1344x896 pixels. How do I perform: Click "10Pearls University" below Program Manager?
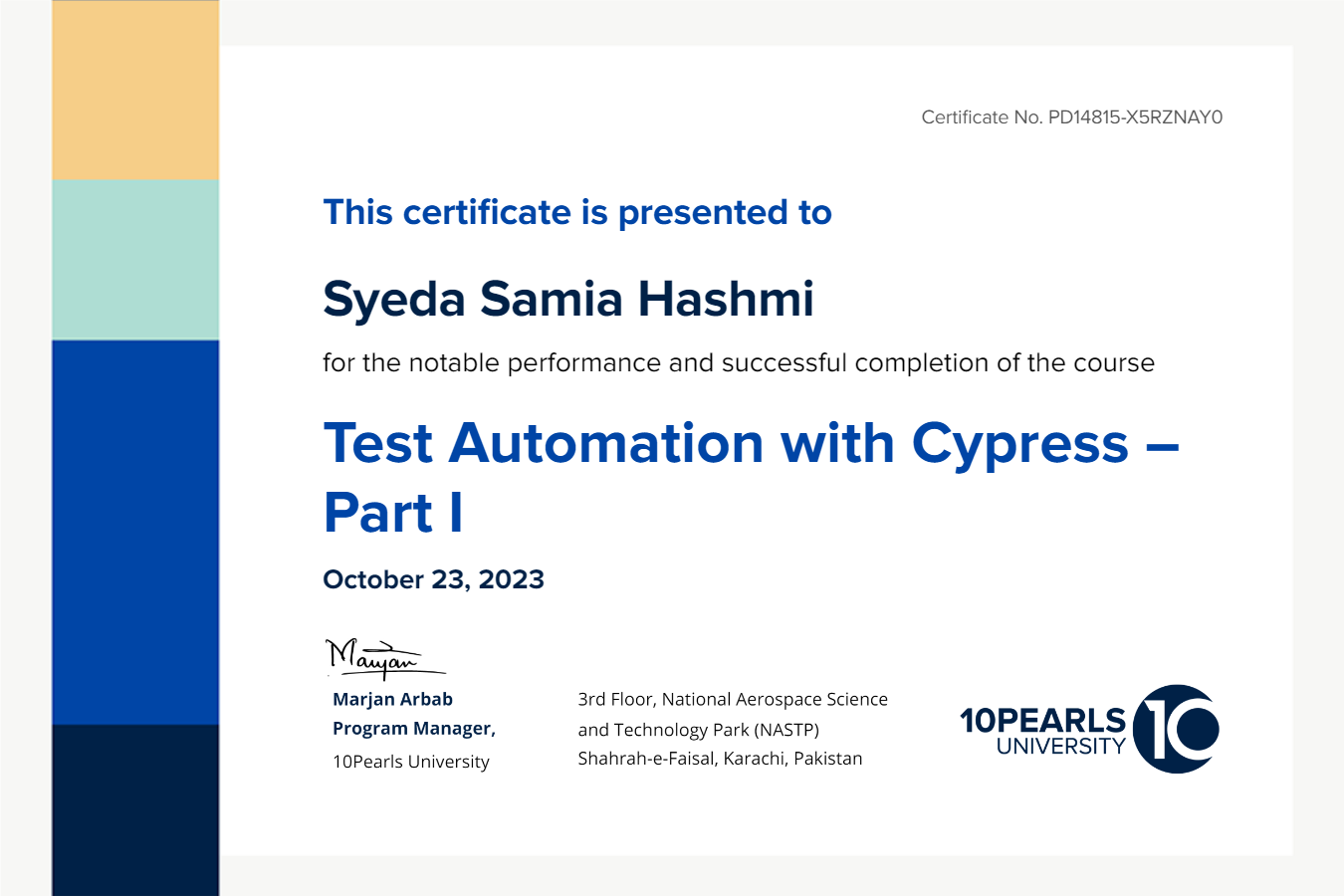click(410, 762)
